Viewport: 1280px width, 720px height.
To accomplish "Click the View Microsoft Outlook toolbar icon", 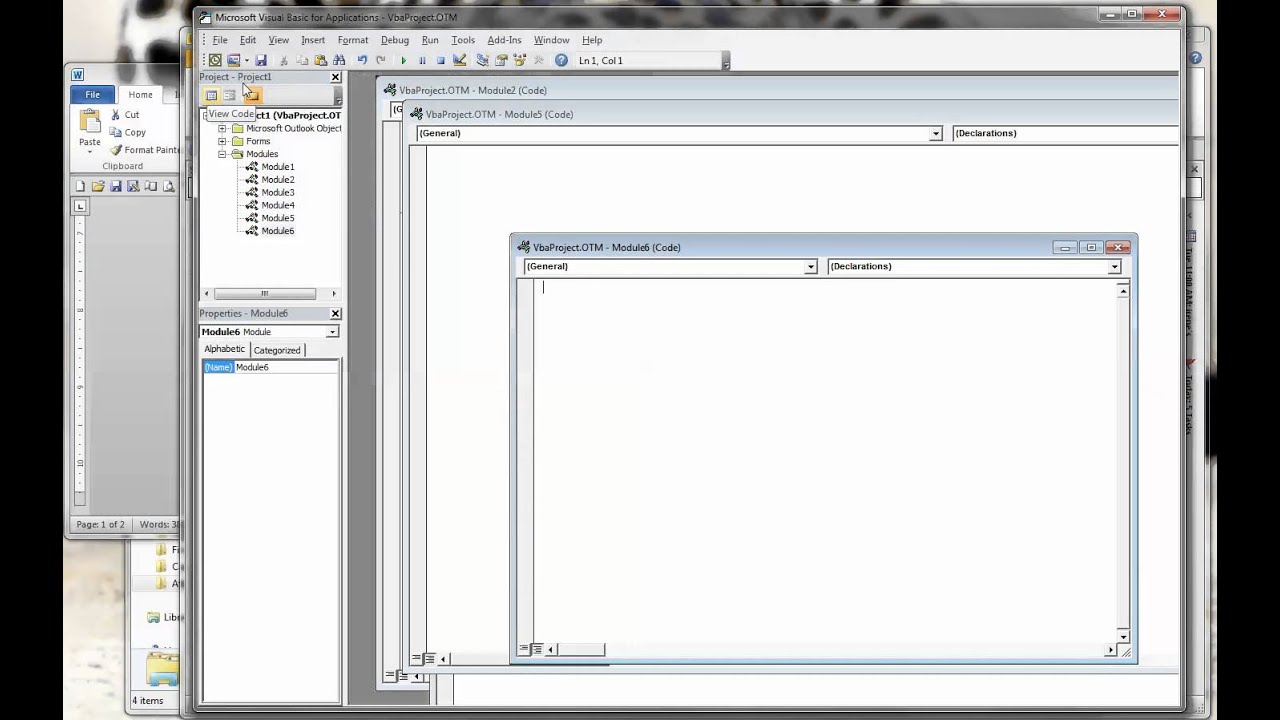I will (215, 60).
